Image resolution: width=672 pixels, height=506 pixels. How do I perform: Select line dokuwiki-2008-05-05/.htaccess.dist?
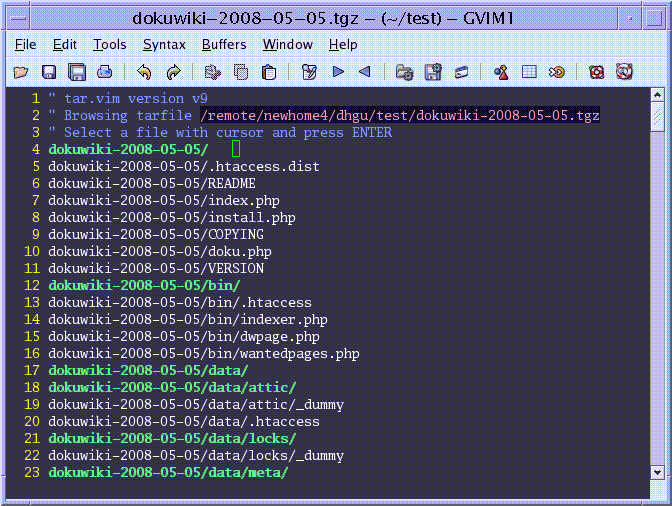coord(184,166)
